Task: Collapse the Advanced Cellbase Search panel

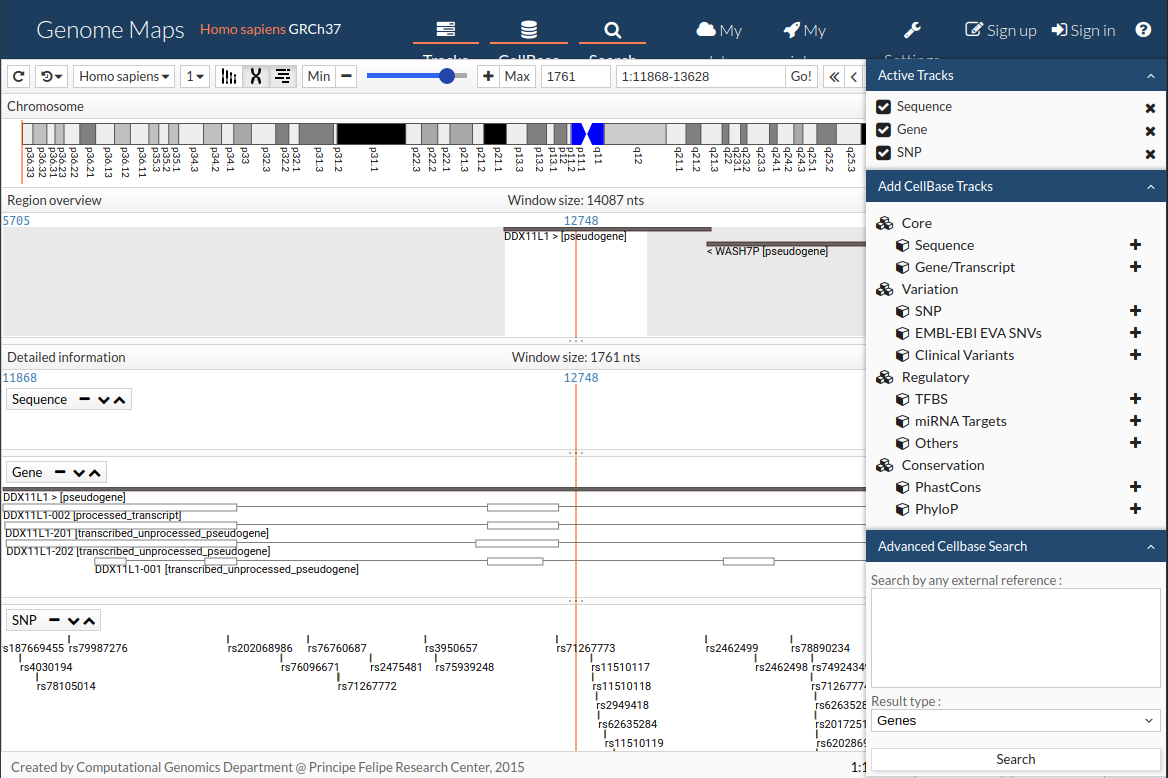Action: (1151, 546)
